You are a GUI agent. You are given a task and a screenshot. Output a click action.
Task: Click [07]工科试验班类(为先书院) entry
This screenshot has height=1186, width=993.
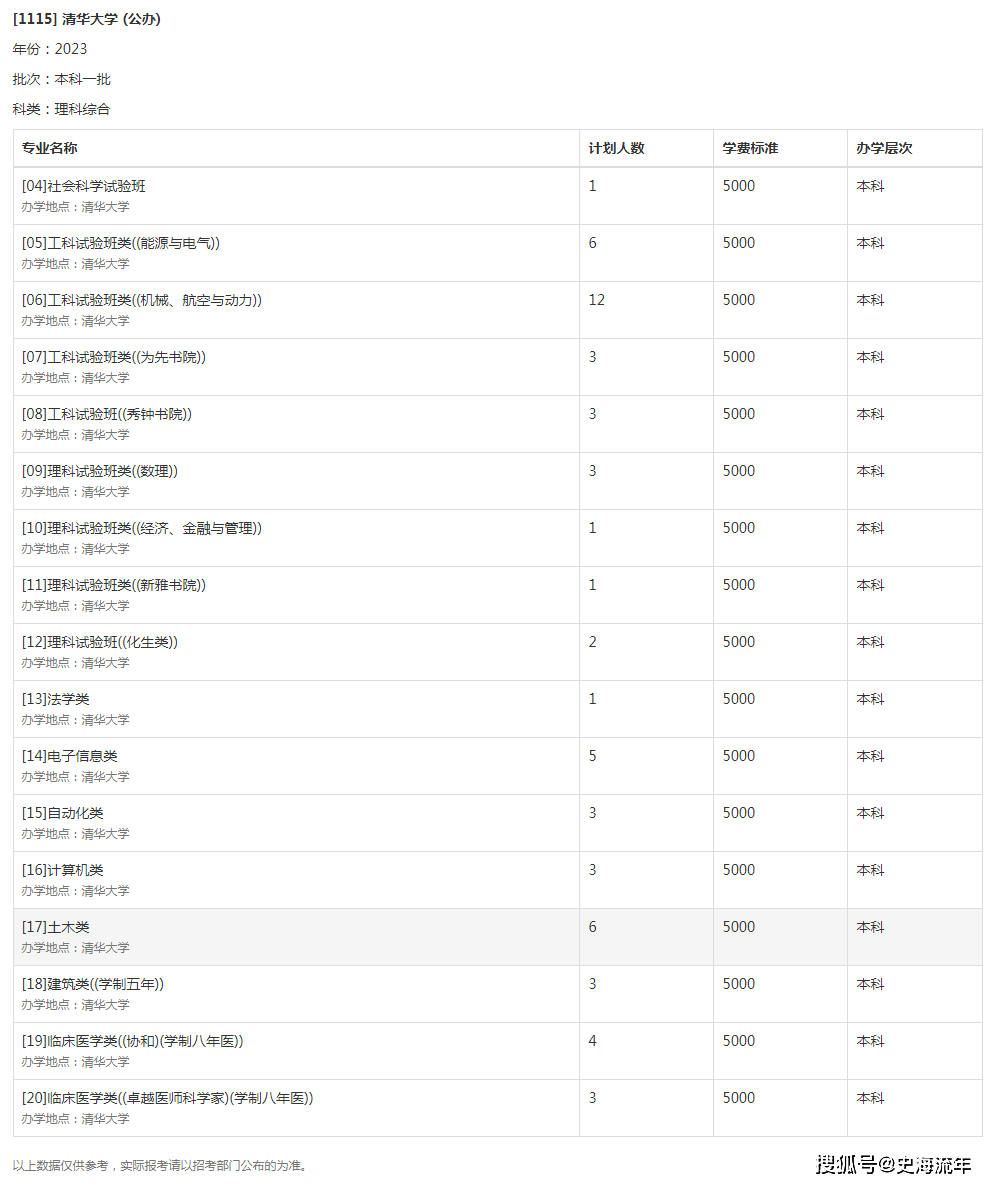pyautogui.click(x=113, y=357)
